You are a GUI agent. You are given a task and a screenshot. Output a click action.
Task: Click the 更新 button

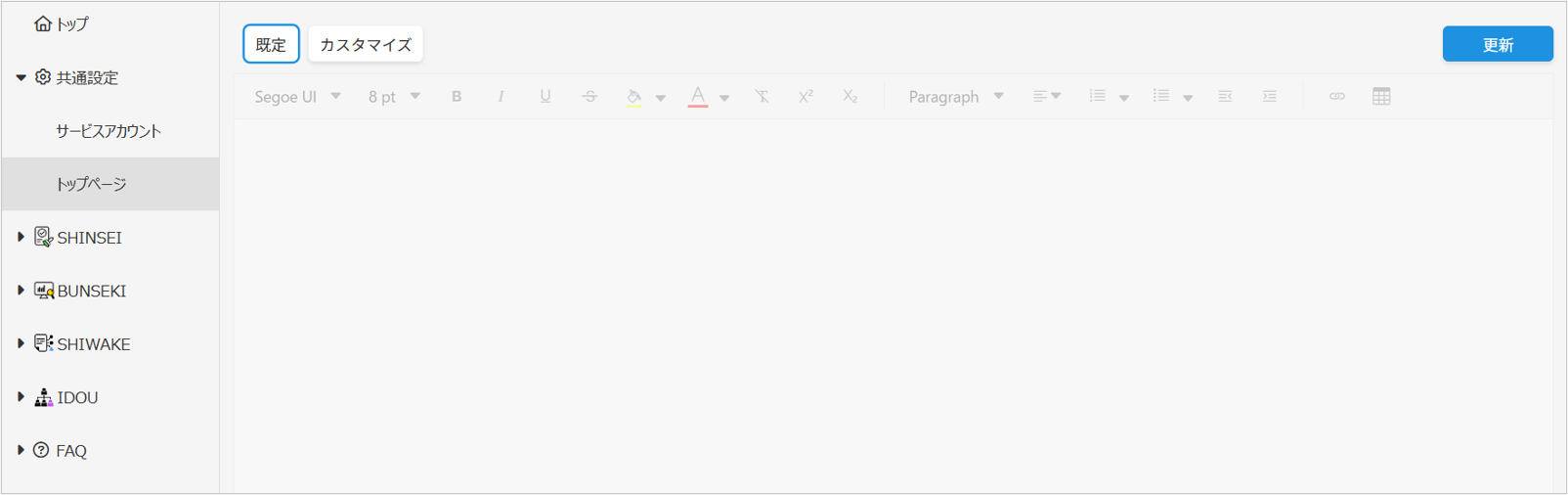1497,44
